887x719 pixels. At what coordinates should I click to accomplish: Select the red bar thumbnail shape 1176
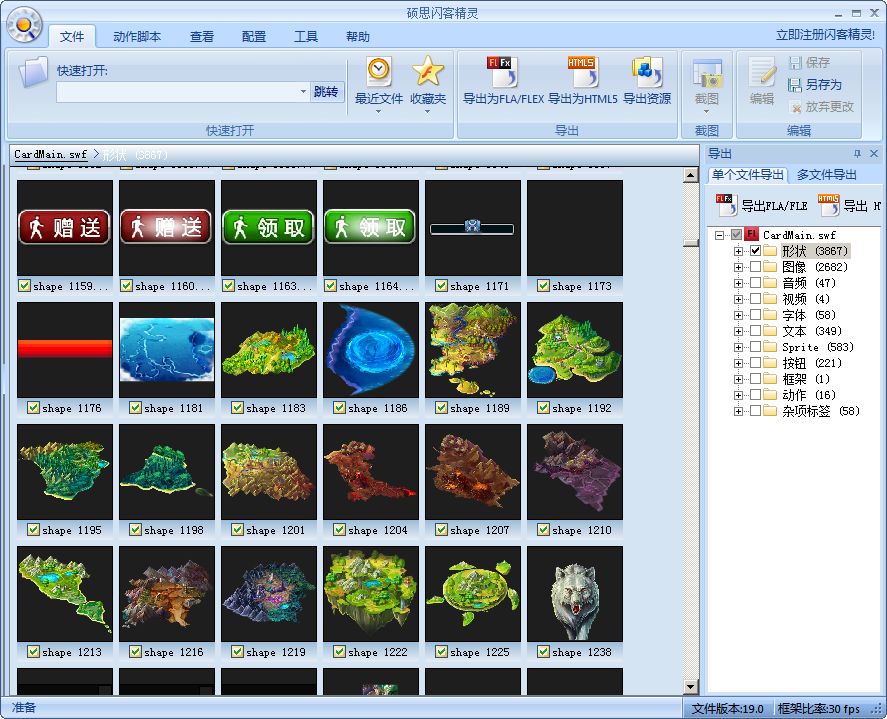[x=65, y=350]
